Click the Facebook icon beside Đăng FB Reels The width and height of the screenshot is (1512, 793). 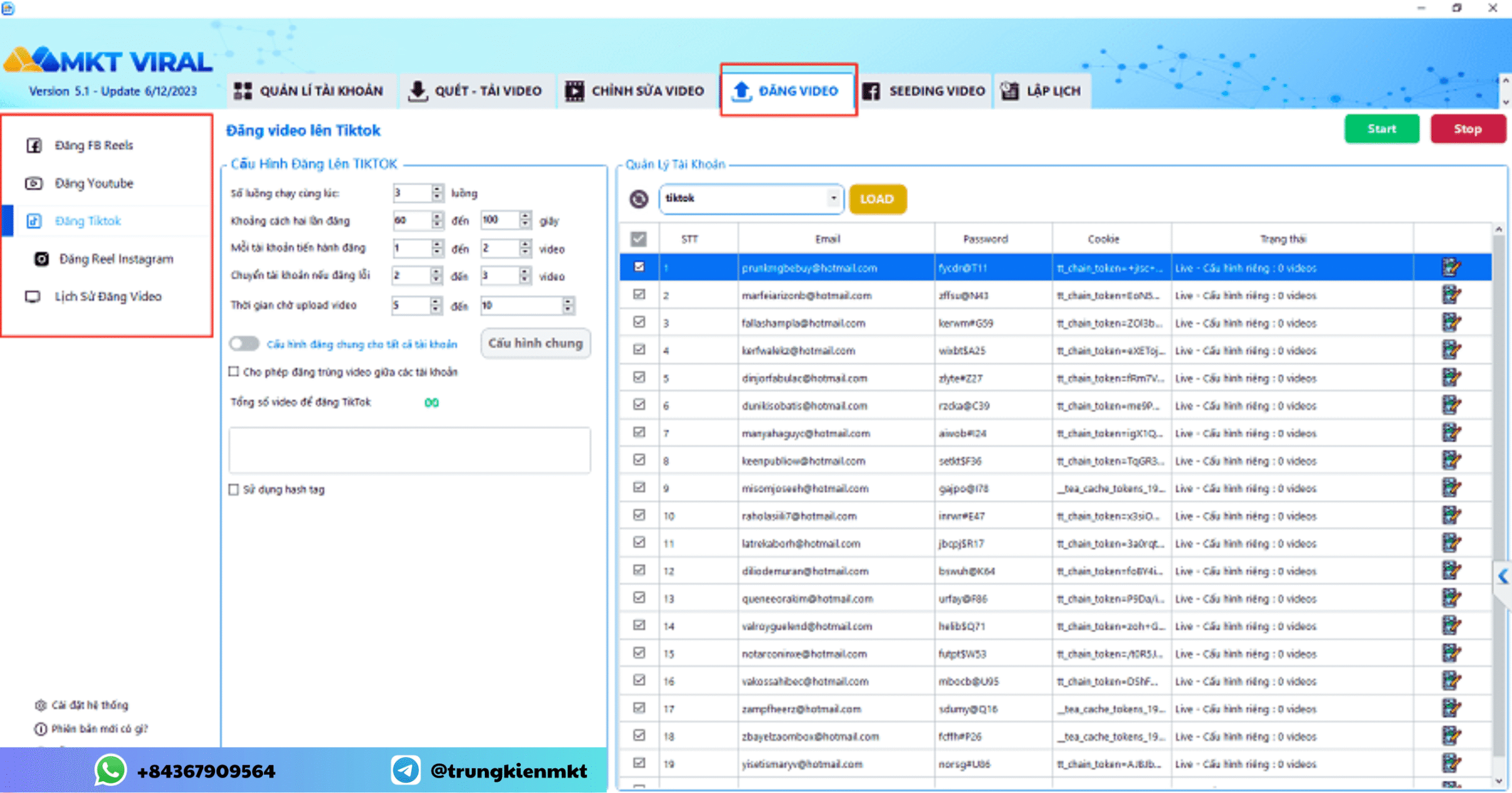34,145
